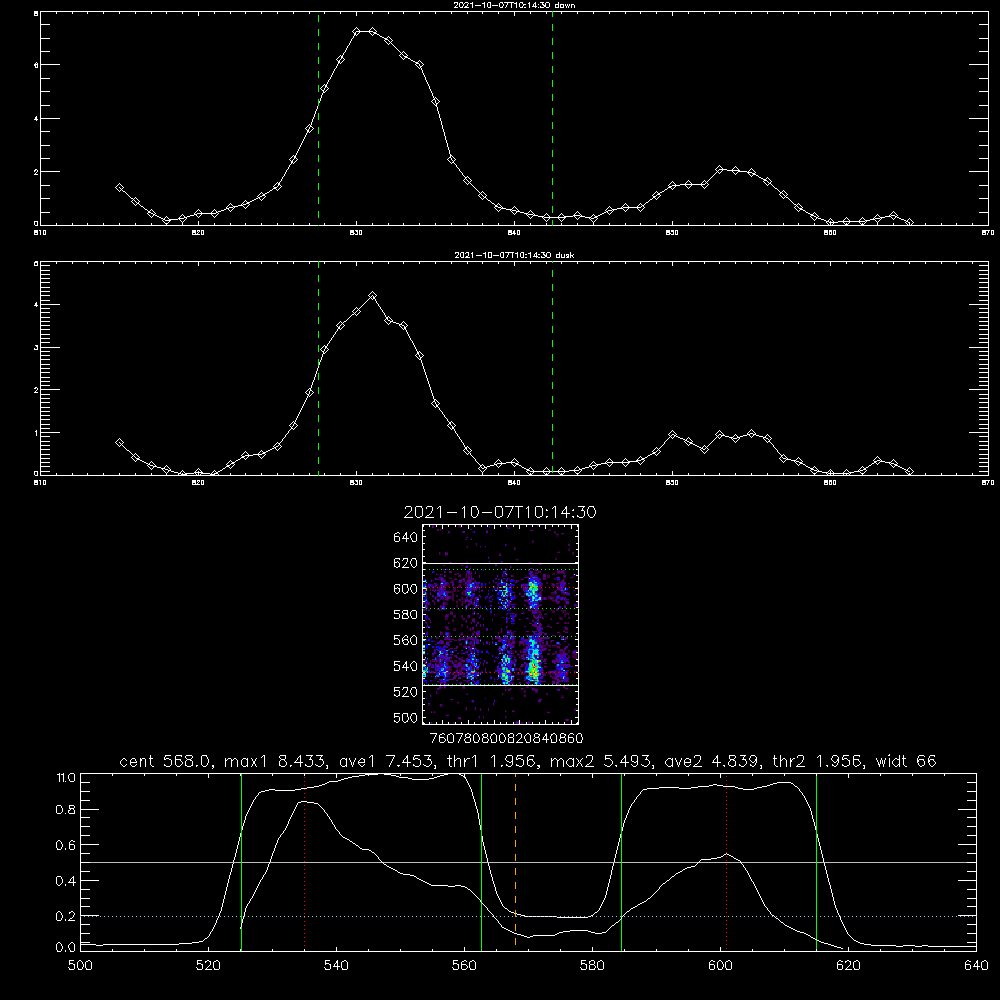Click the green vertical line near 563 in bottom plot

click(482, 861)
